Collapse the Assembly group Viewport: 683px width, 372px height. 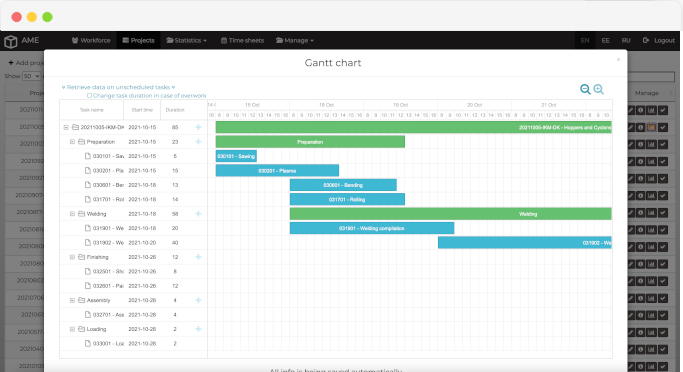pos(72,300)
